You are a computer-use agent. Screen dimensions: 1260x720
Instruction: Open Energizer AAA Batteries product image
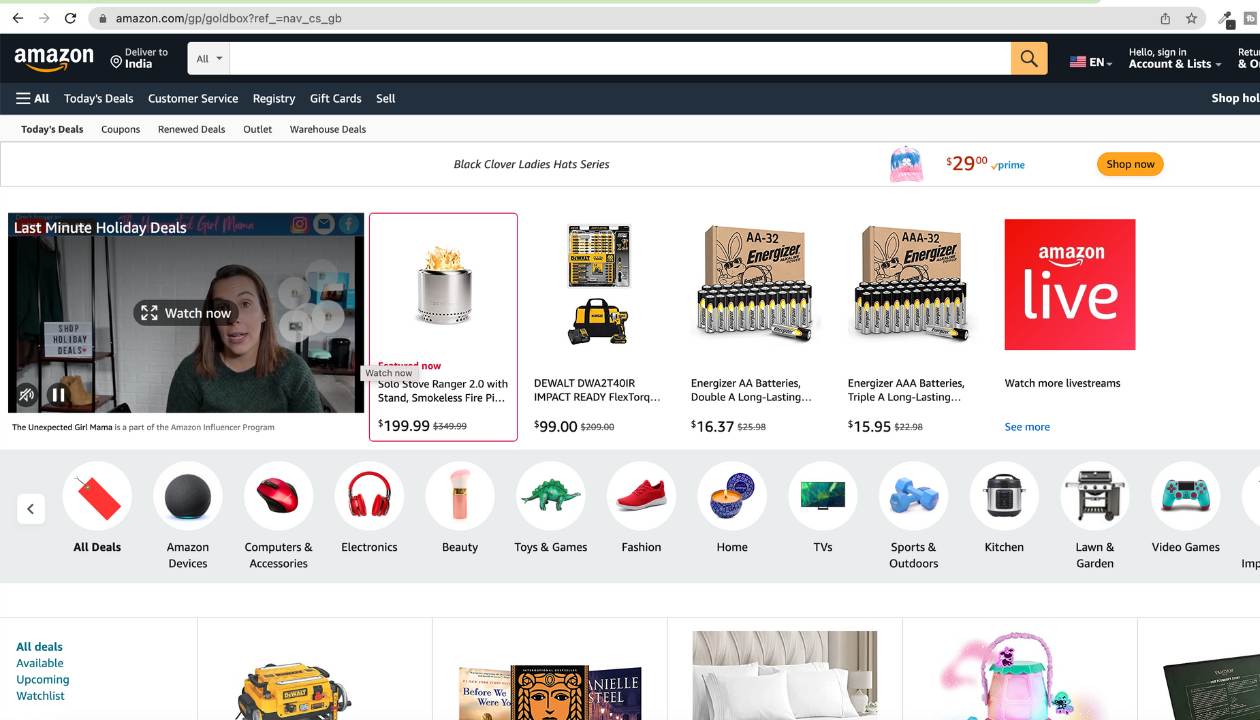point(913,285)
